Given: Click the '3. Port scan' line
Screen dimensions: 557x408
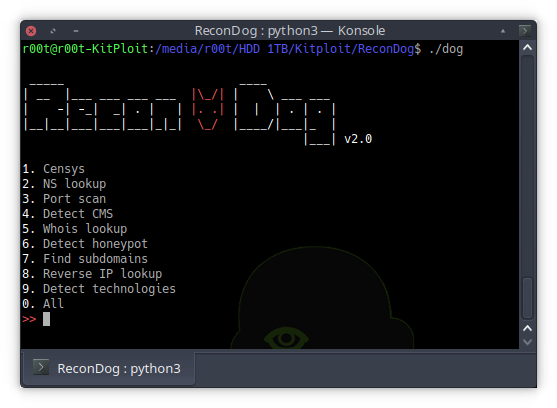Looking at the screenshot, I should pos(64,198).
